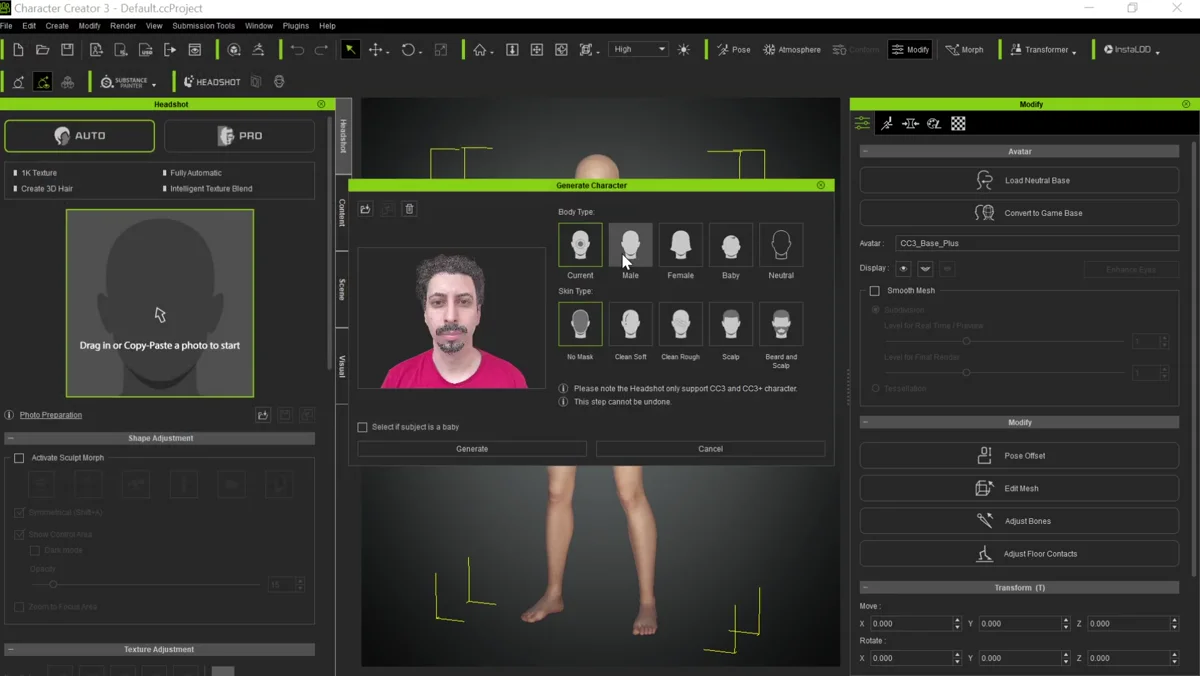Click the Redo arrow in toolbar
The image size is (1200, 676).
click(x=321, y=49)
